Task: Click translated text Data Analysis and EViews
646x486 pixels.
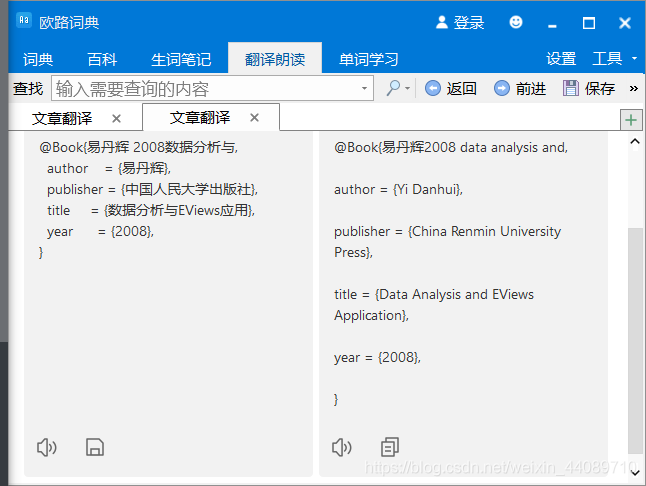Action: (456, 294)
